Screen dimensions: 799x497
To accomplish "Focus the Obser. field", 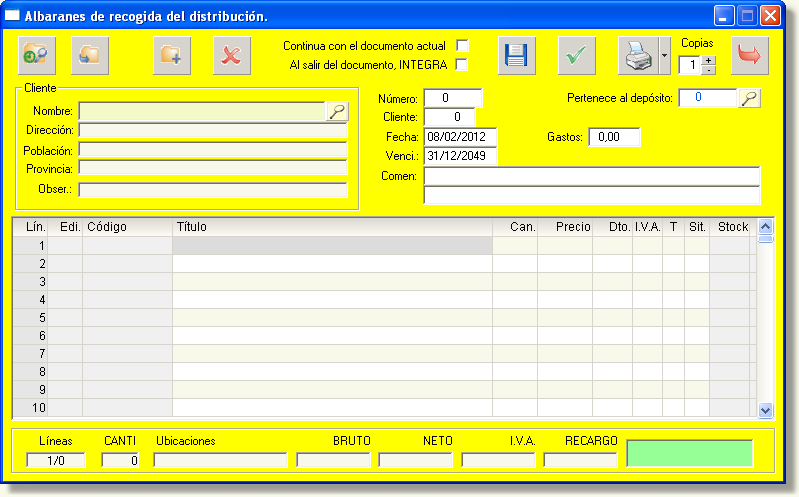I will pos(213,190).
